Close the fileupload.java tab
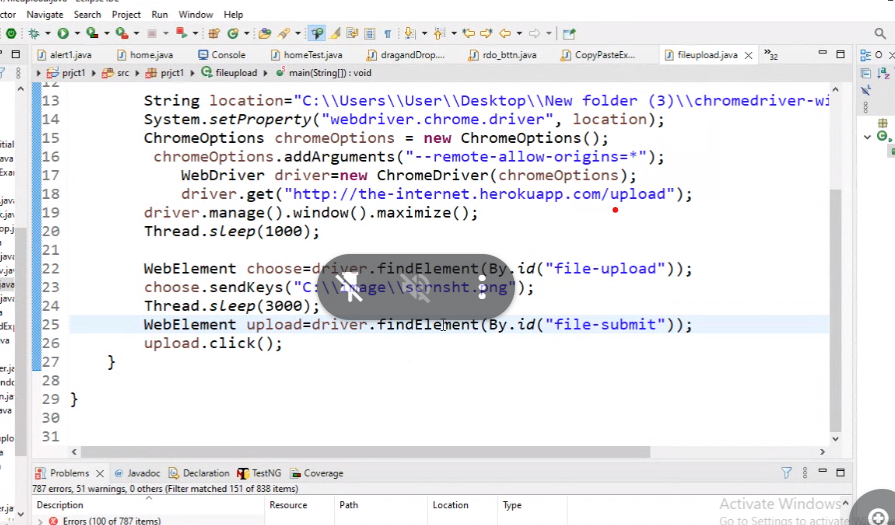Viewport: 895px width, 525px height. pyautogui.click(x=748, y=55)
